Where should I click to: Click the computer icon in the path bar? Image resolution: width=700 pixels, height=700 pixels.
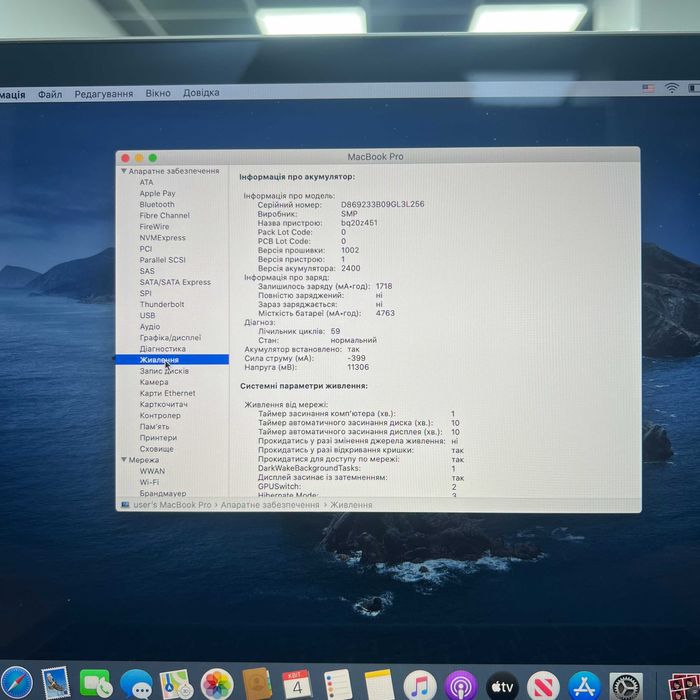(125, 504)
